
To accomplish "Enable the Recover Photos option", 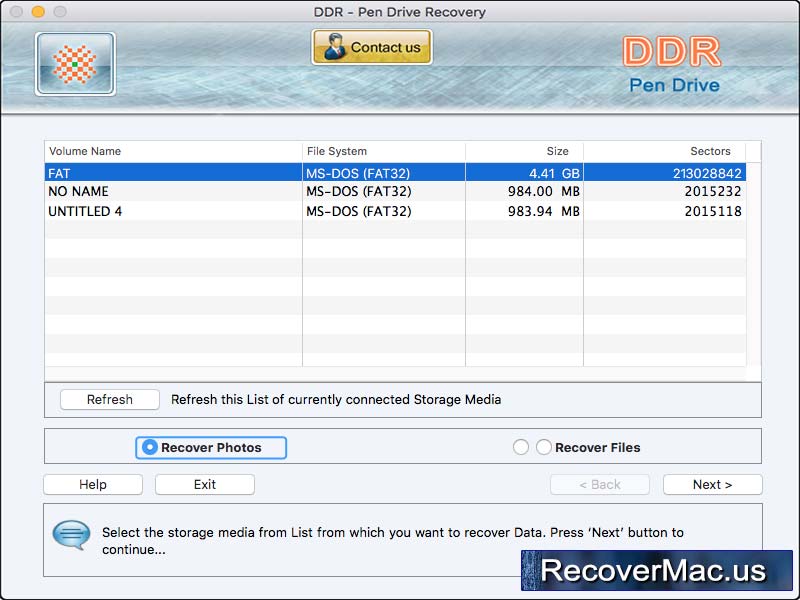I will click(x=148, y=448).
